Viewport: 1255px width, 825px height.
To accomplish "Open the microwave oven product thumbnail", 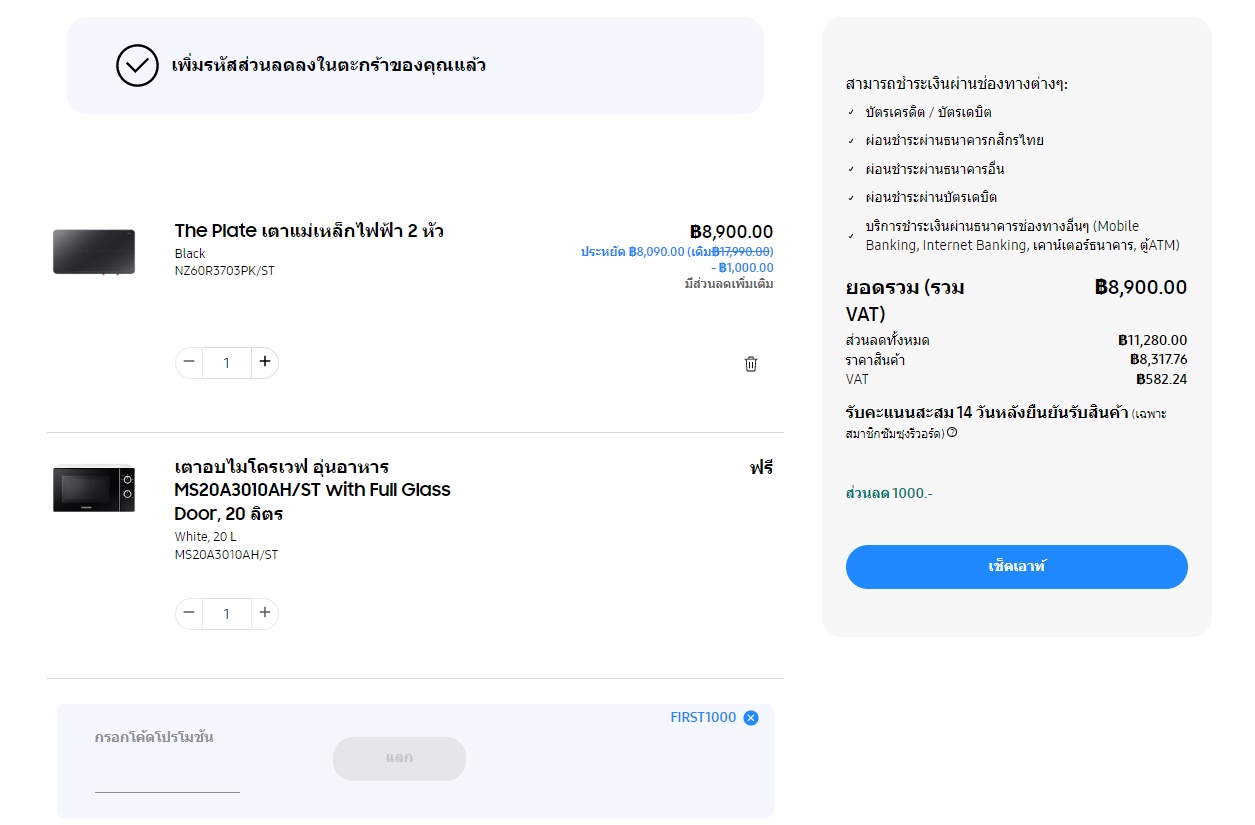I will pos(94,489).
